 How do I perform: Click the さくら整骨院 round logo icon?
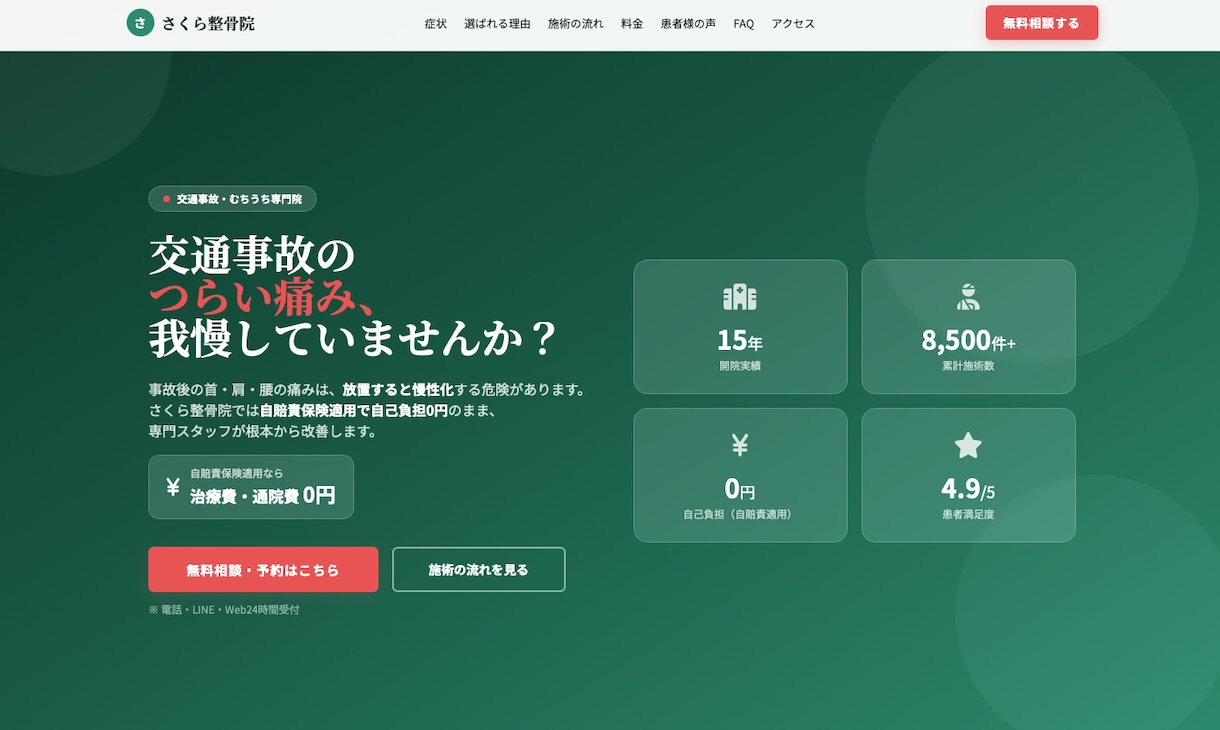click(140, 23)
